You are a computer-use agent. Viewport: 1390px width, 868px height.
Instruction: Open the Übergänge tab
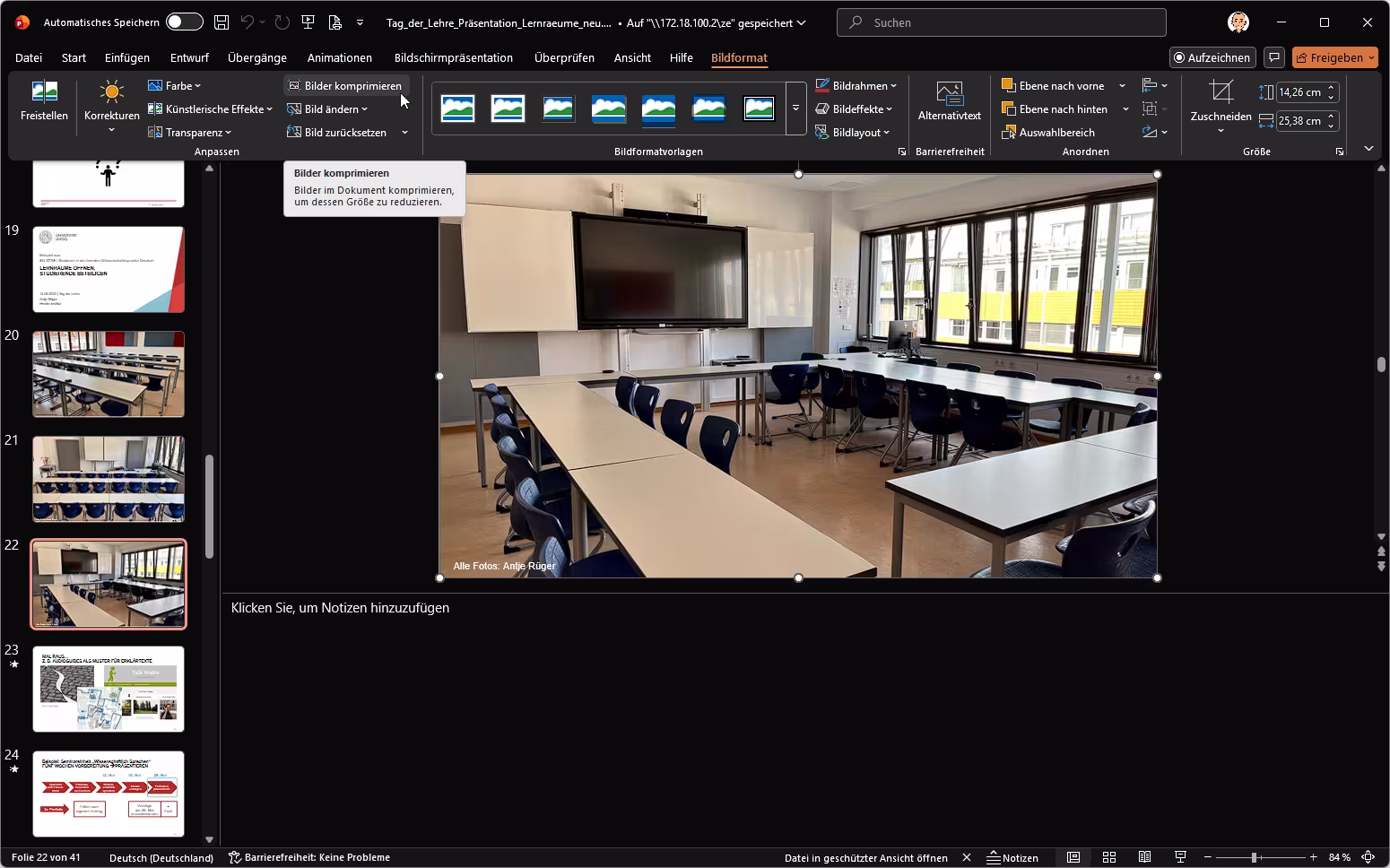[257, 57]
